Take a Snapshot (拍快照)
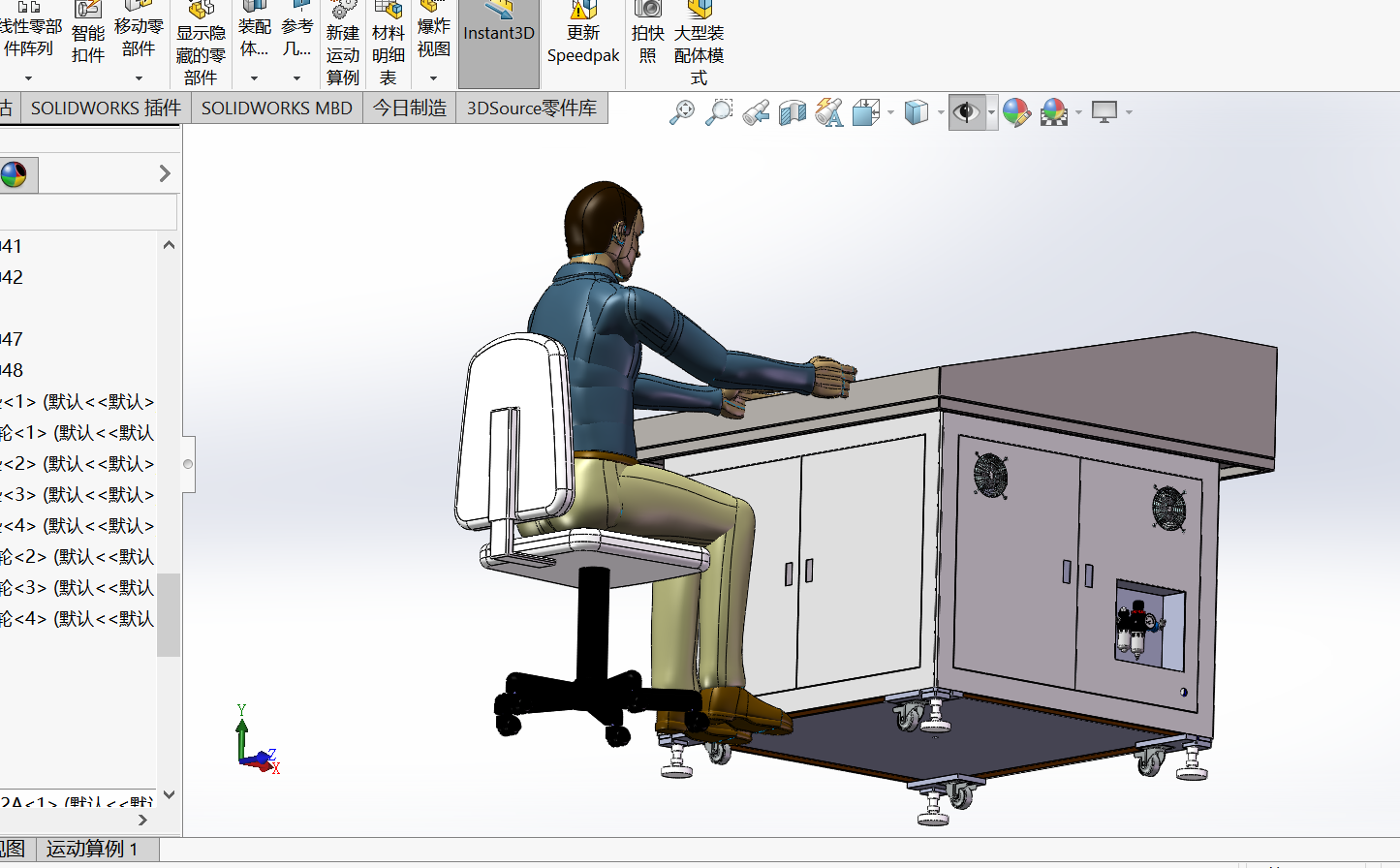Screen dimensions: 1400x868 click(648, 34)
